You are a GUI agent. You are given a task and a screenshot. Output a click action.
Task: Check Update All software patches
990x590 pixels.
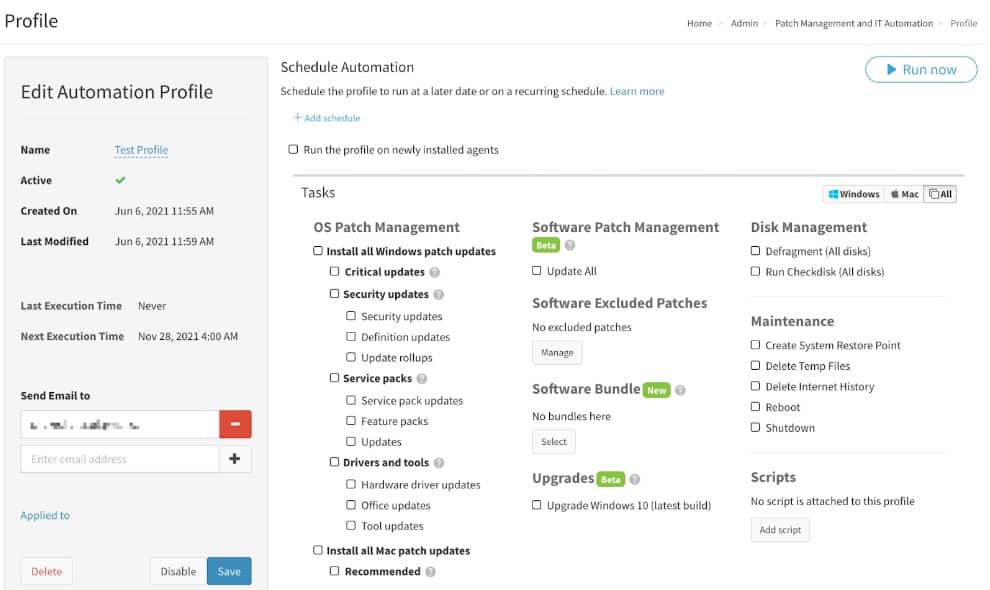click(536, 270)
